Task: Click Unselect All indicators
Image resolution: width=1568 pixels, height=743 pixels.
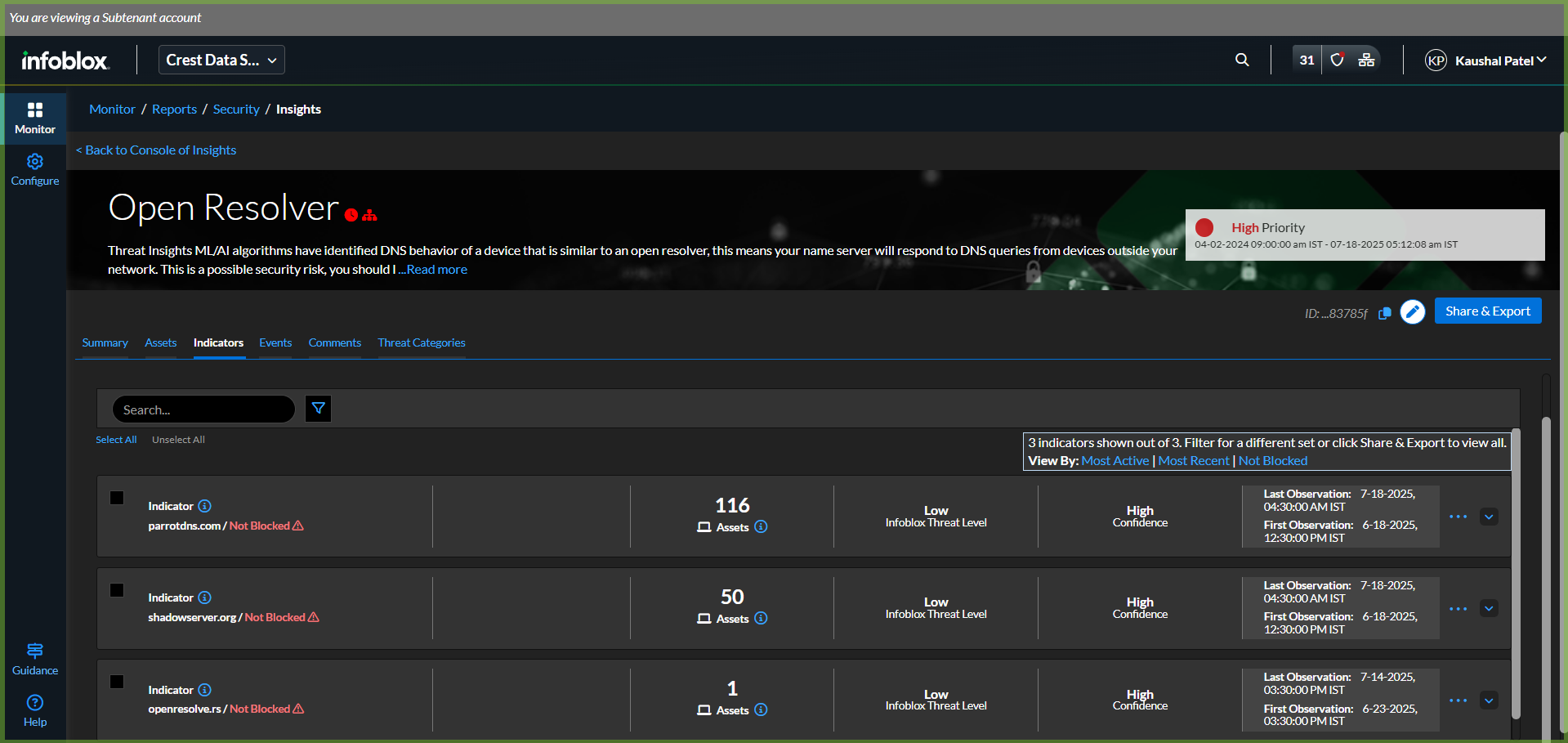Action: [178, 440]
